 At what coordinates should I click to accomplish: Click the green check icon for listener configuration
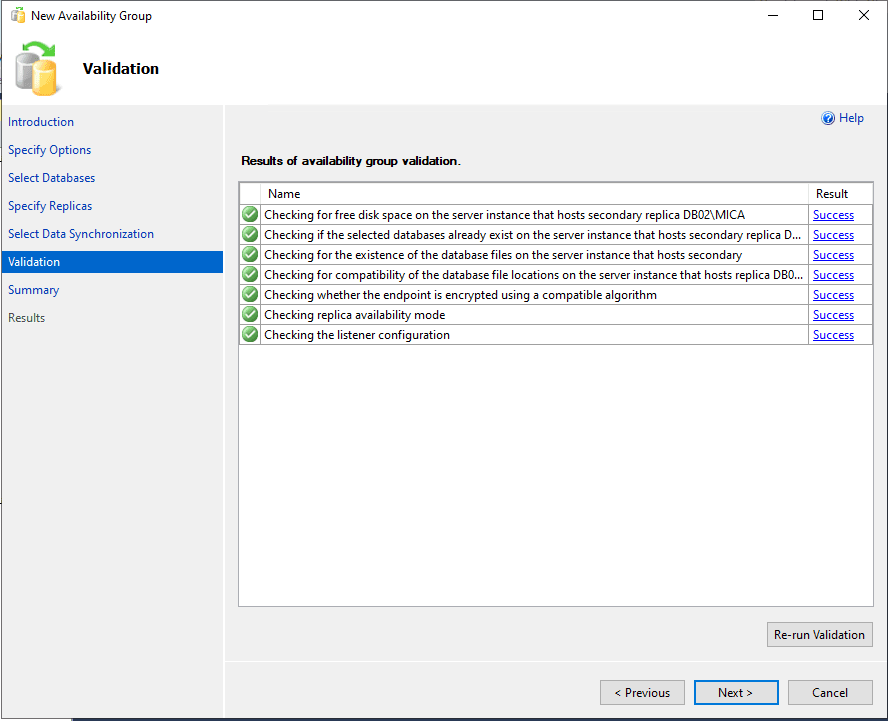click(x=250, y=334)
